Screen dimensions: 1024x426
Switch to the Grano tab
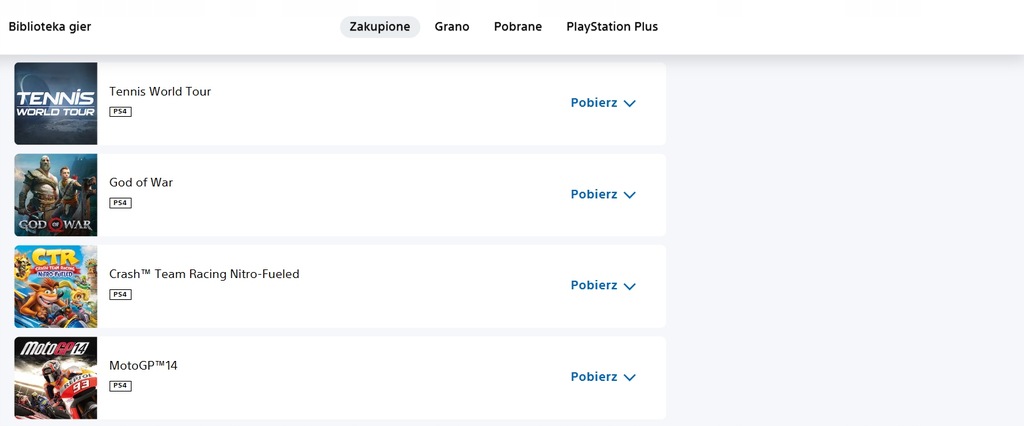click(x=452, y=27)
